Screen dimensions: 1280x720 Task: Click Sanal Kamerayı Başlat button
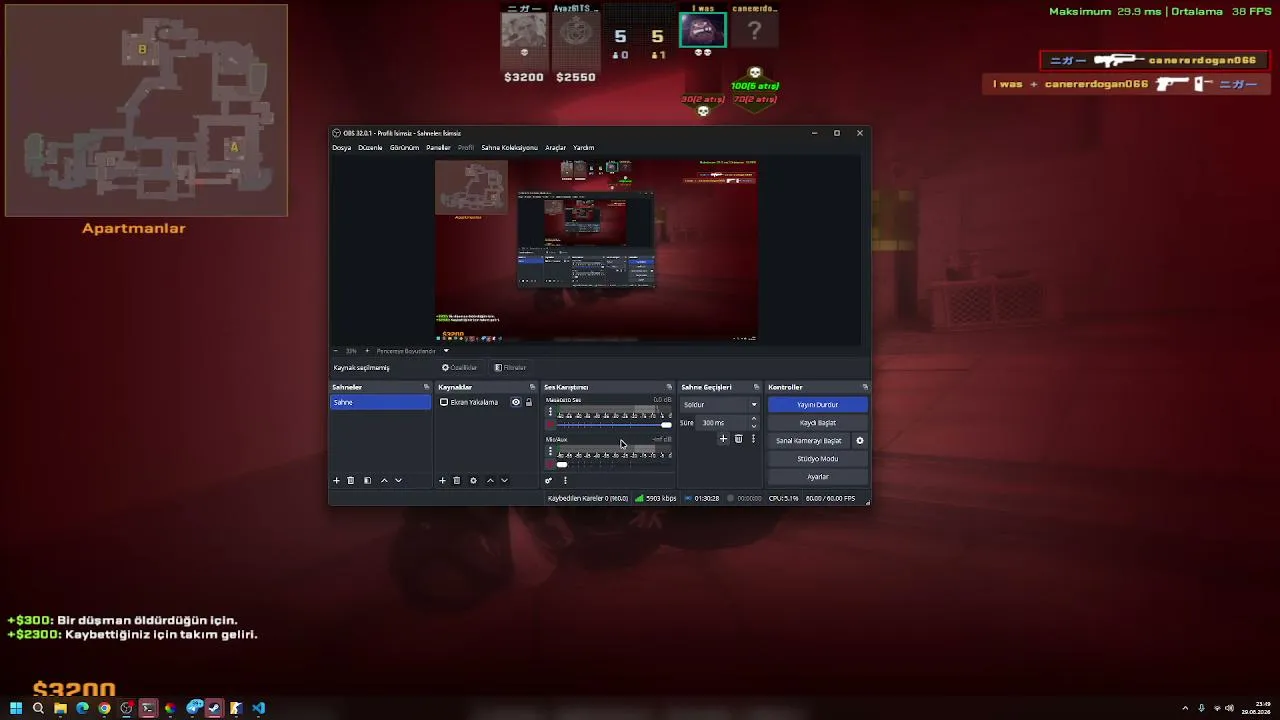coord(809,441)
